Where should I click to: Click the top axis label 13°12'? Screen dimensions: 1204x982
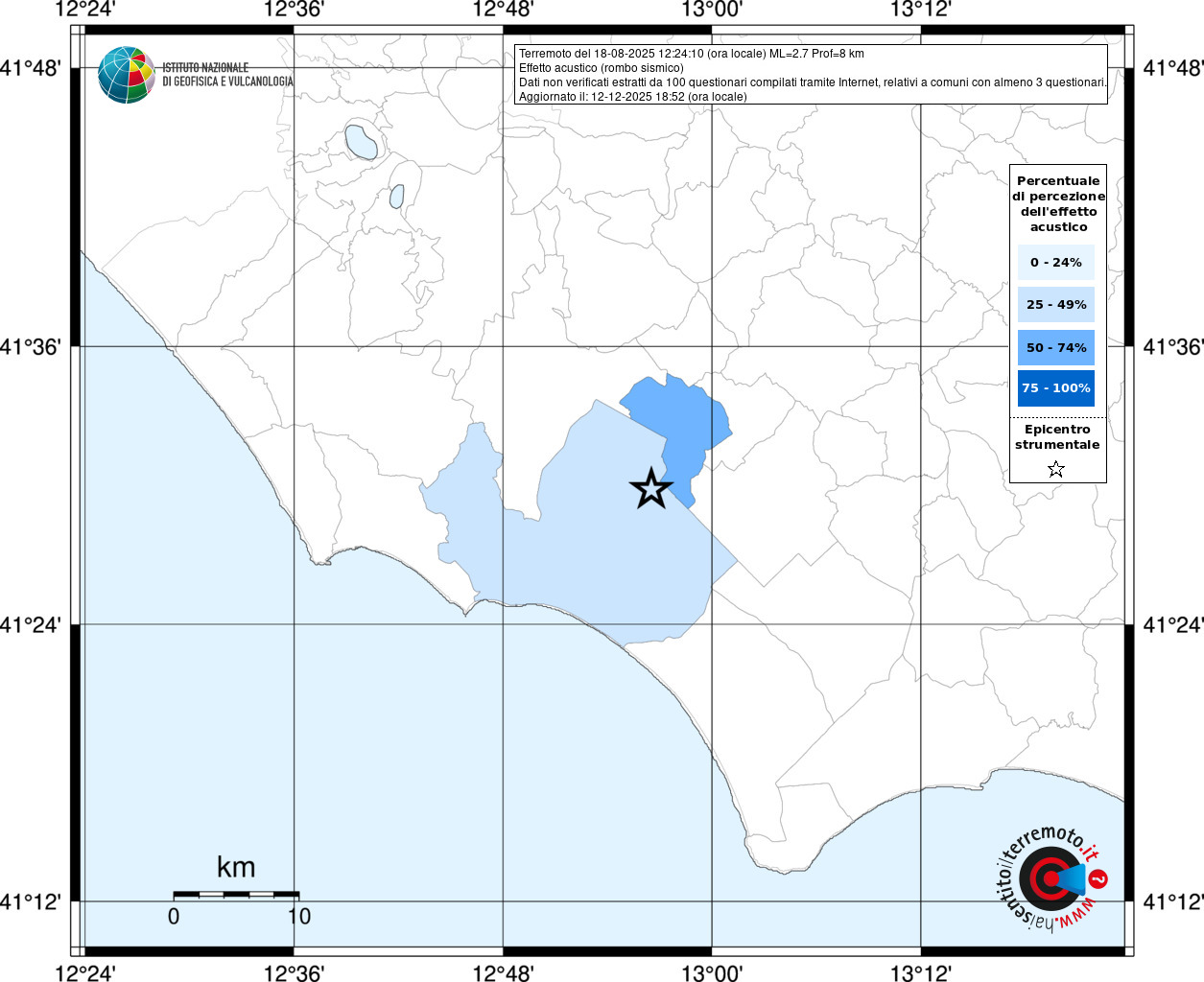coord(921,10)
